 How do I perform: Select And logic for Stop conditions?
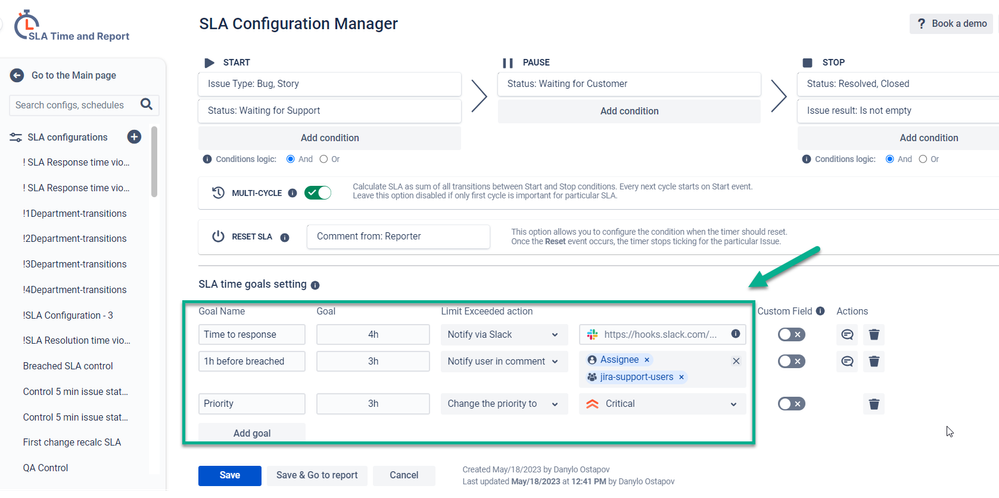(890, 159)
